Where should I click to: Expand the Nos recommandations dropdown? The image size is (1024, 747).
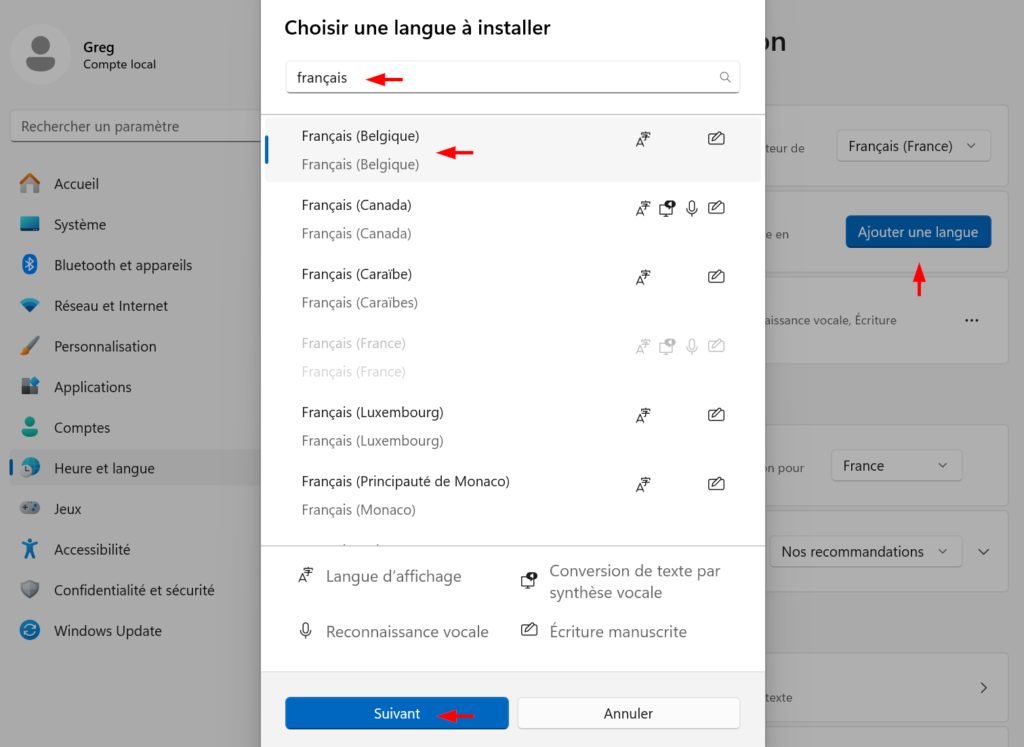(x=865, y=552)
